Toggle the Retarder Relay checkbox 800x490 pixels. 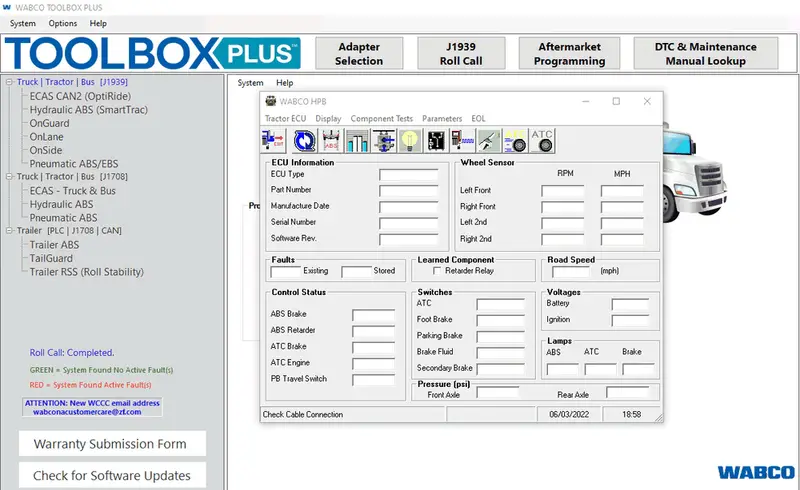[x=437, y=271]
